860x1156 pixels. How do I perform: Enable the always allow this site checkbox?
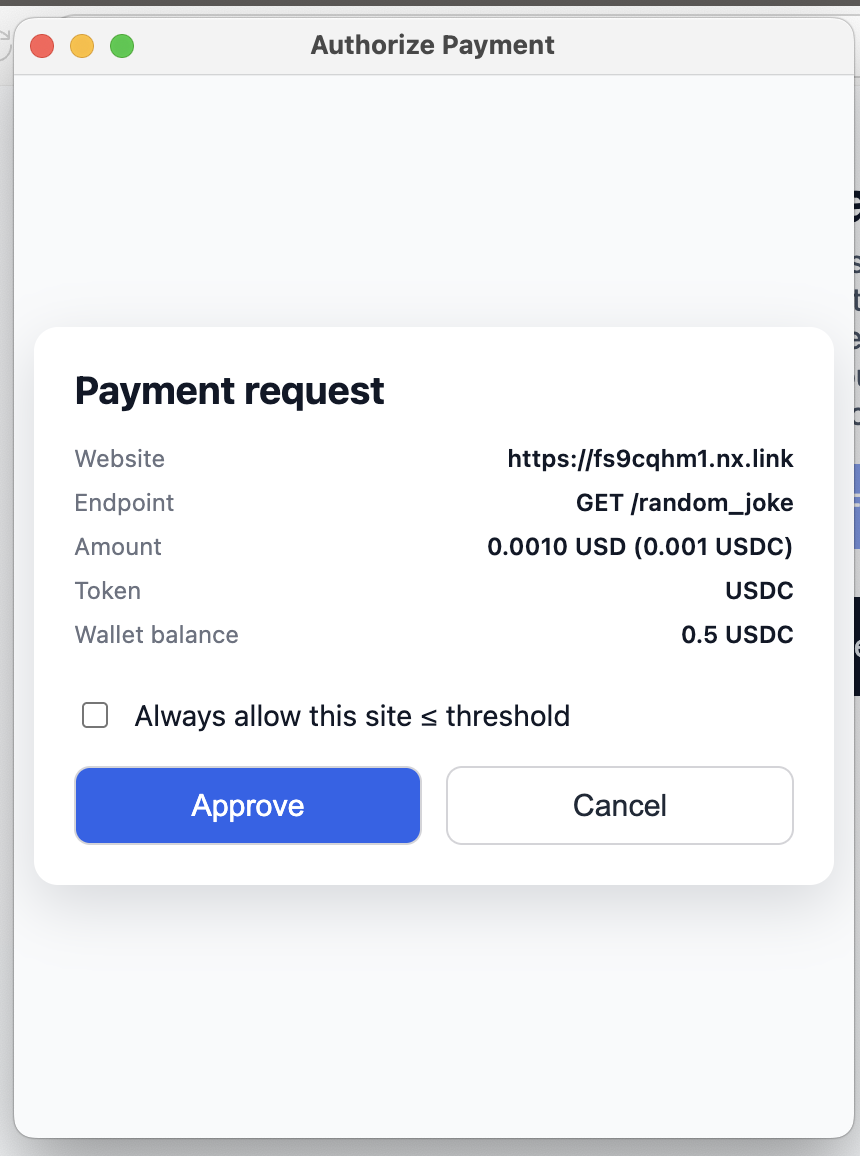click(95, 716)
